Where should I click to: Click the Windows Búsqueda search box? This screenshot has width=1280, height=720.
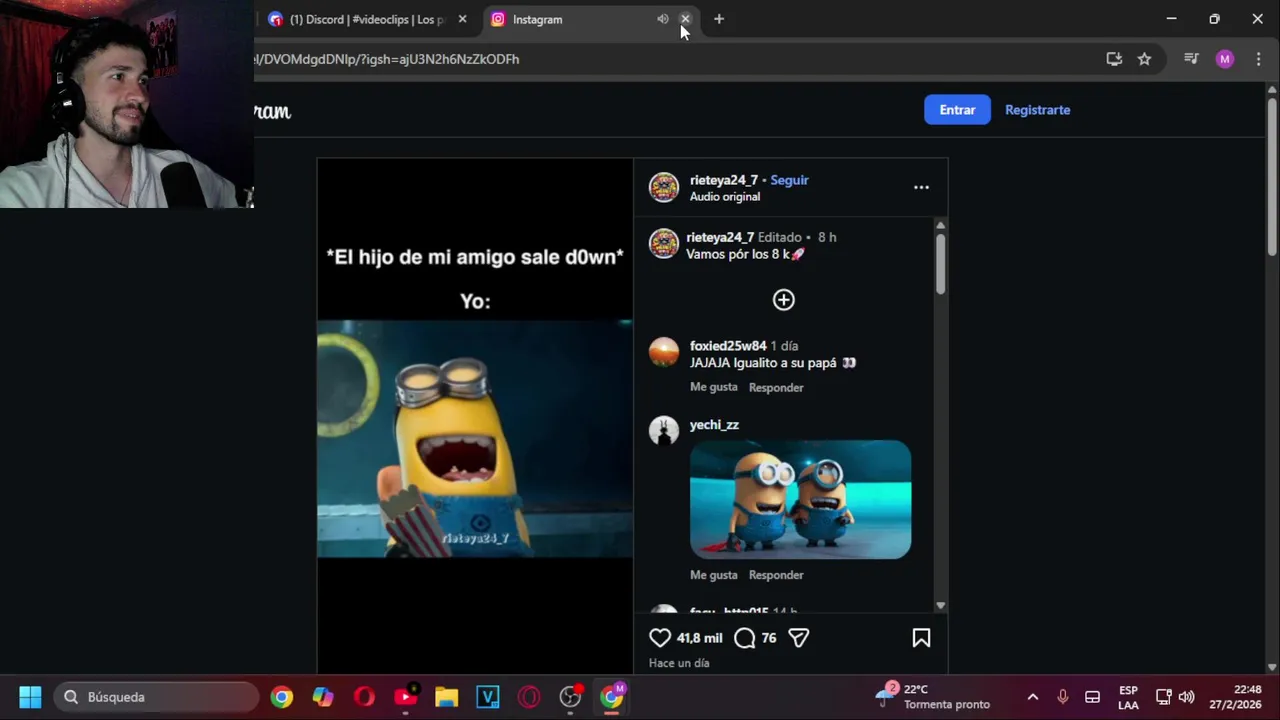[156, 697]
